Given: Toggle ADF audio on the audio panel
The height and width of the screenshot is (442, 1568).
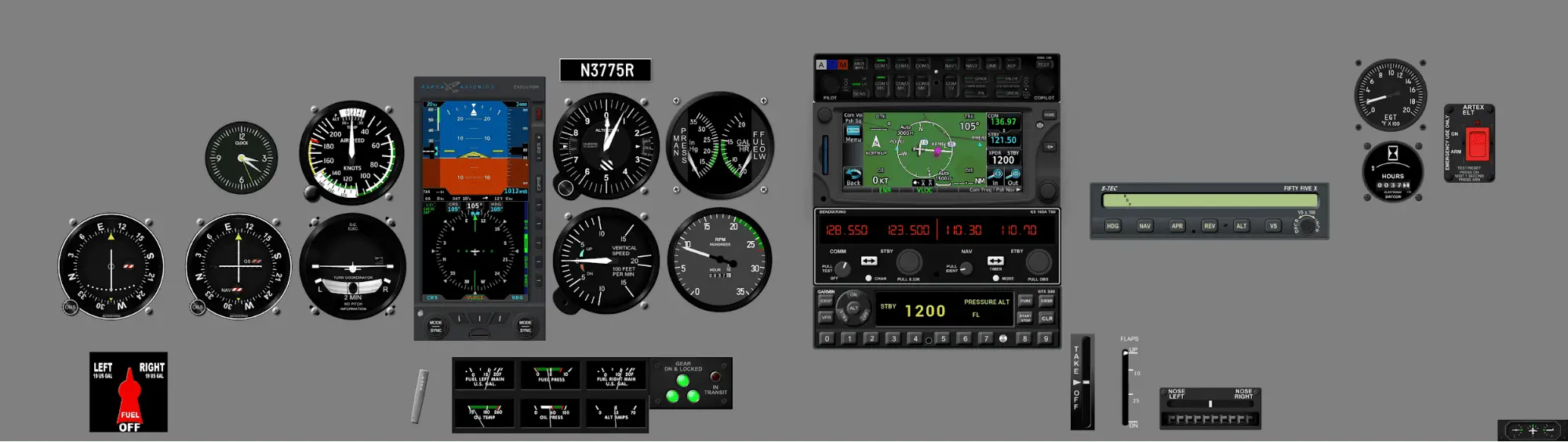Looking at the screenshot, I should (1012, 64).
